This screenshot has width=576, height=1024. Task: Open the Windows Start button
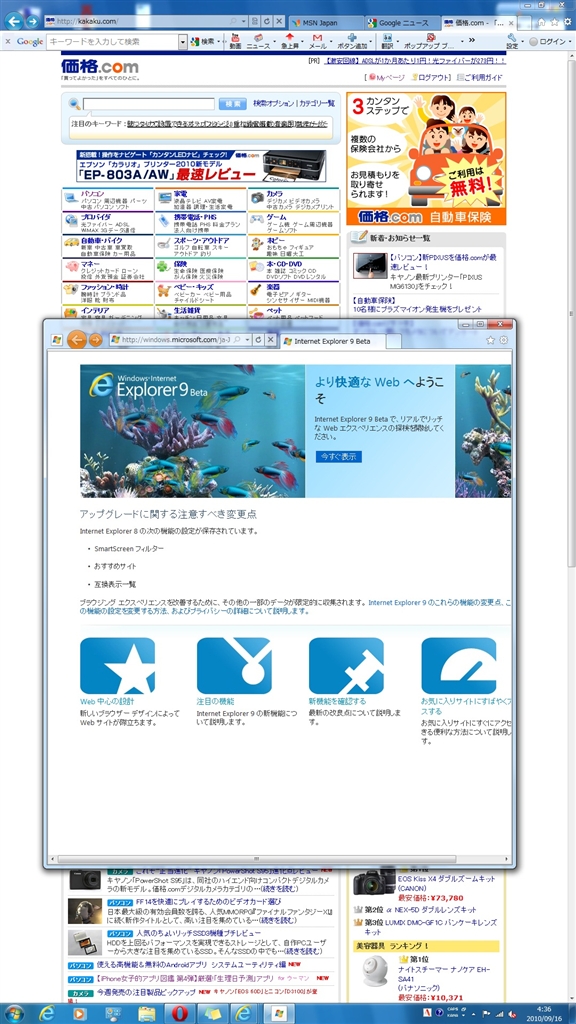pyautogui.click(x=14, y=1013)
